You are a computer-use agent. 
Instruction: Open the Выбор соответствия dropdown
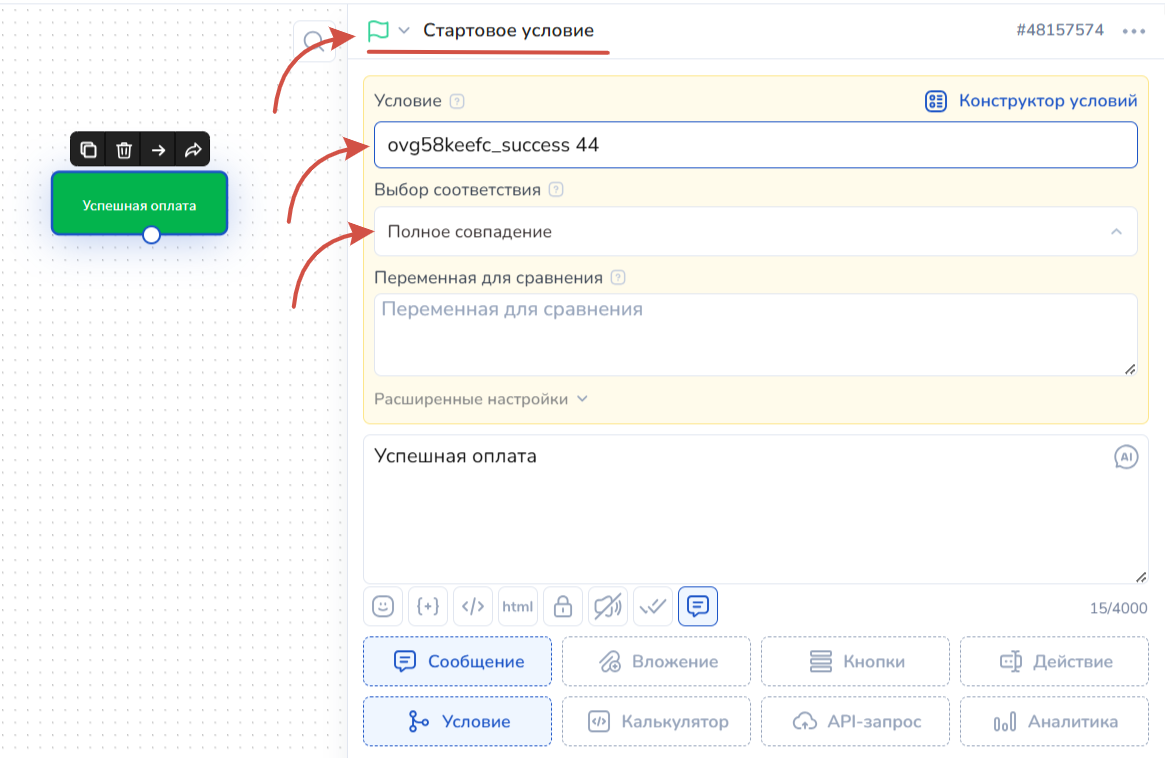coord(755,232)
